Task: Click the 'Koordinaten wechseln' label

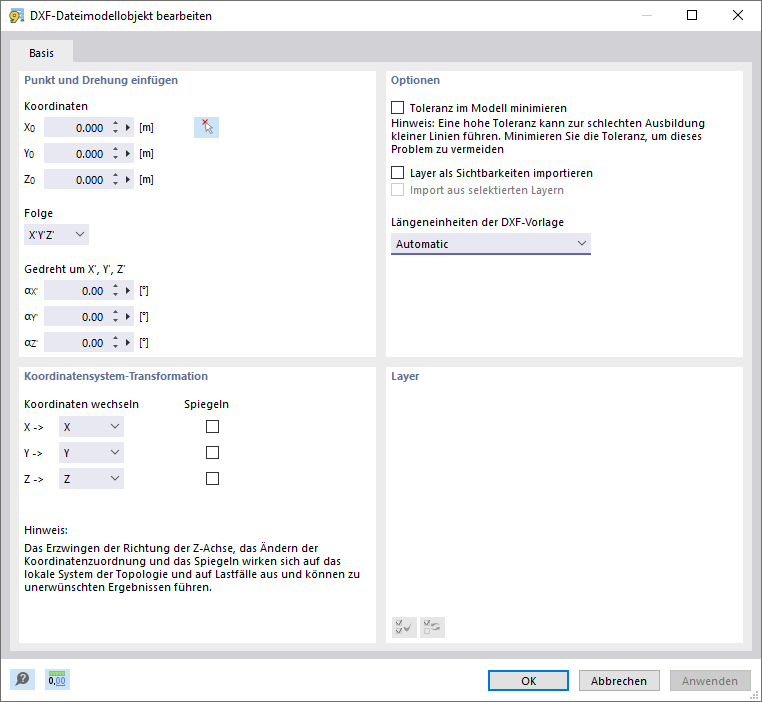Action: (x=82, y=404)
